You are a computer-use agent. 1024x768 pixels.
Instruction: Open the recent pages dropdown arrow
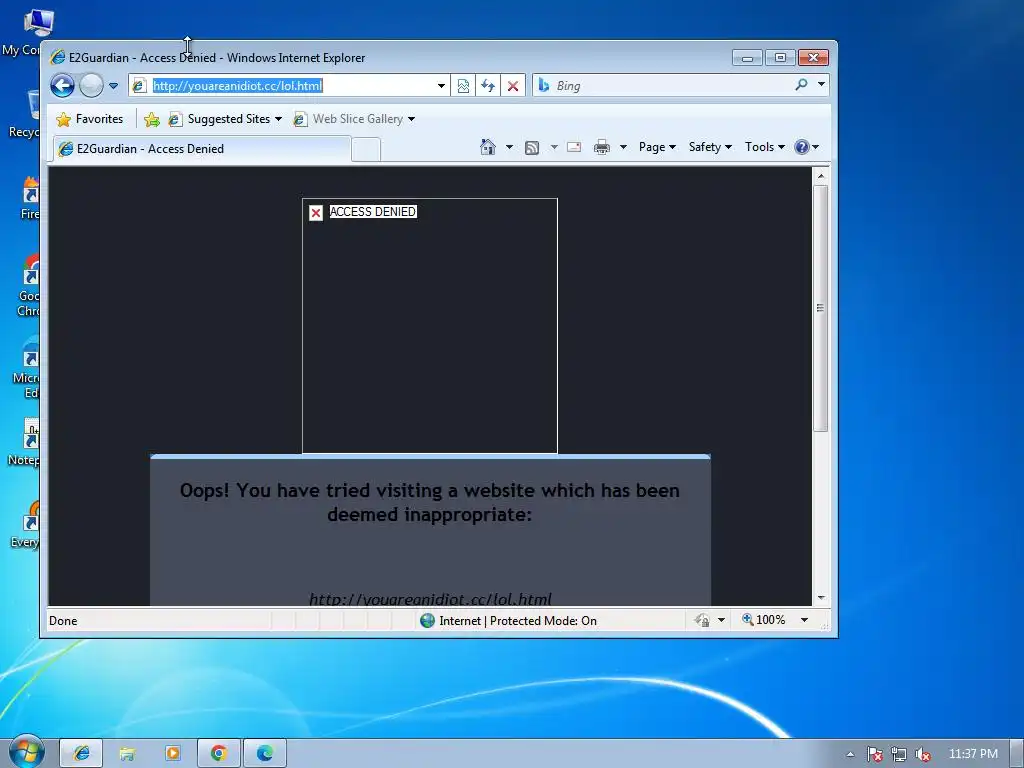[113, 86]
